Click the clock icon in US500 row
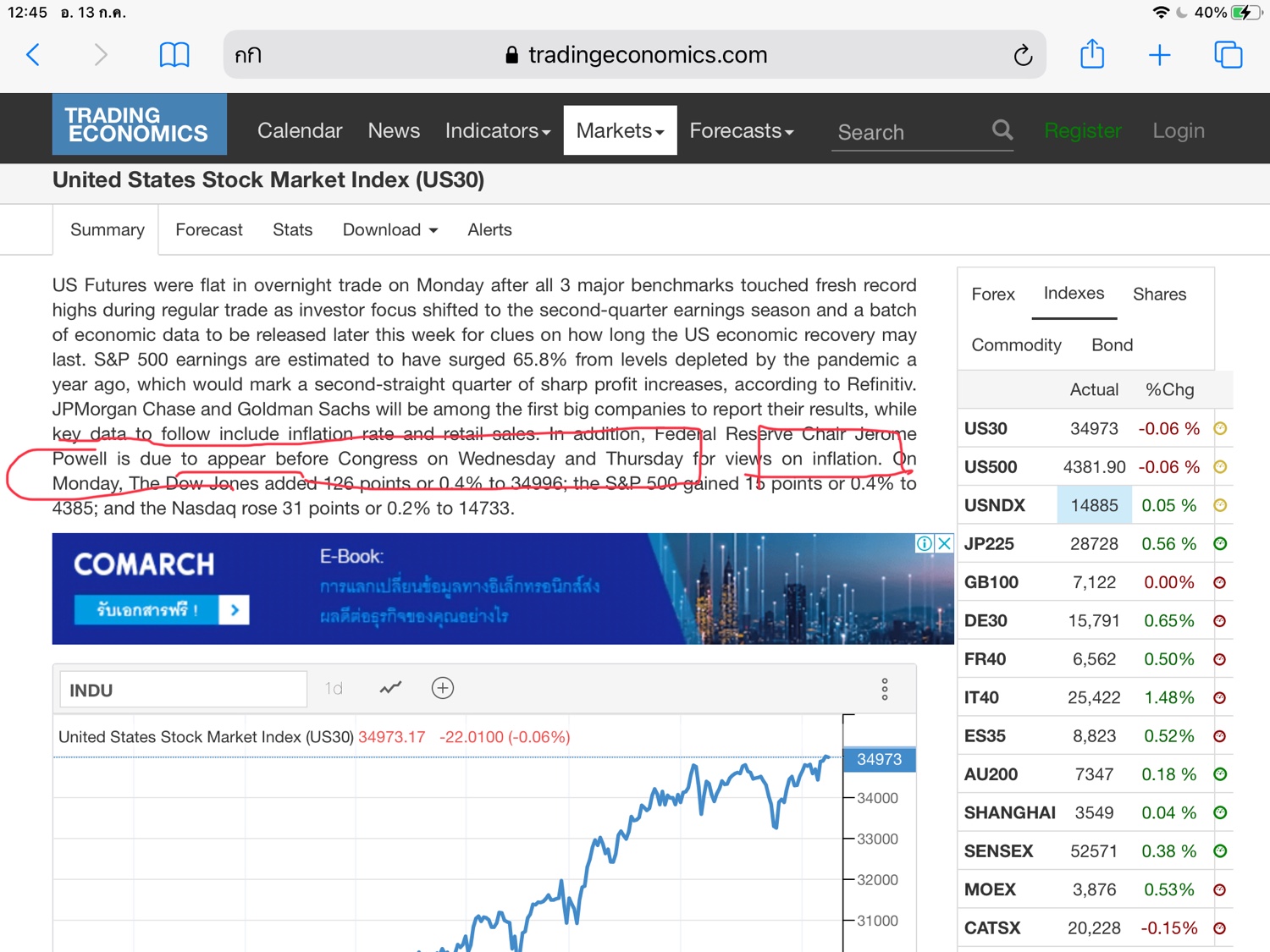The height and width of the screenshot is (952, 1270). [x=1220, y=467]
